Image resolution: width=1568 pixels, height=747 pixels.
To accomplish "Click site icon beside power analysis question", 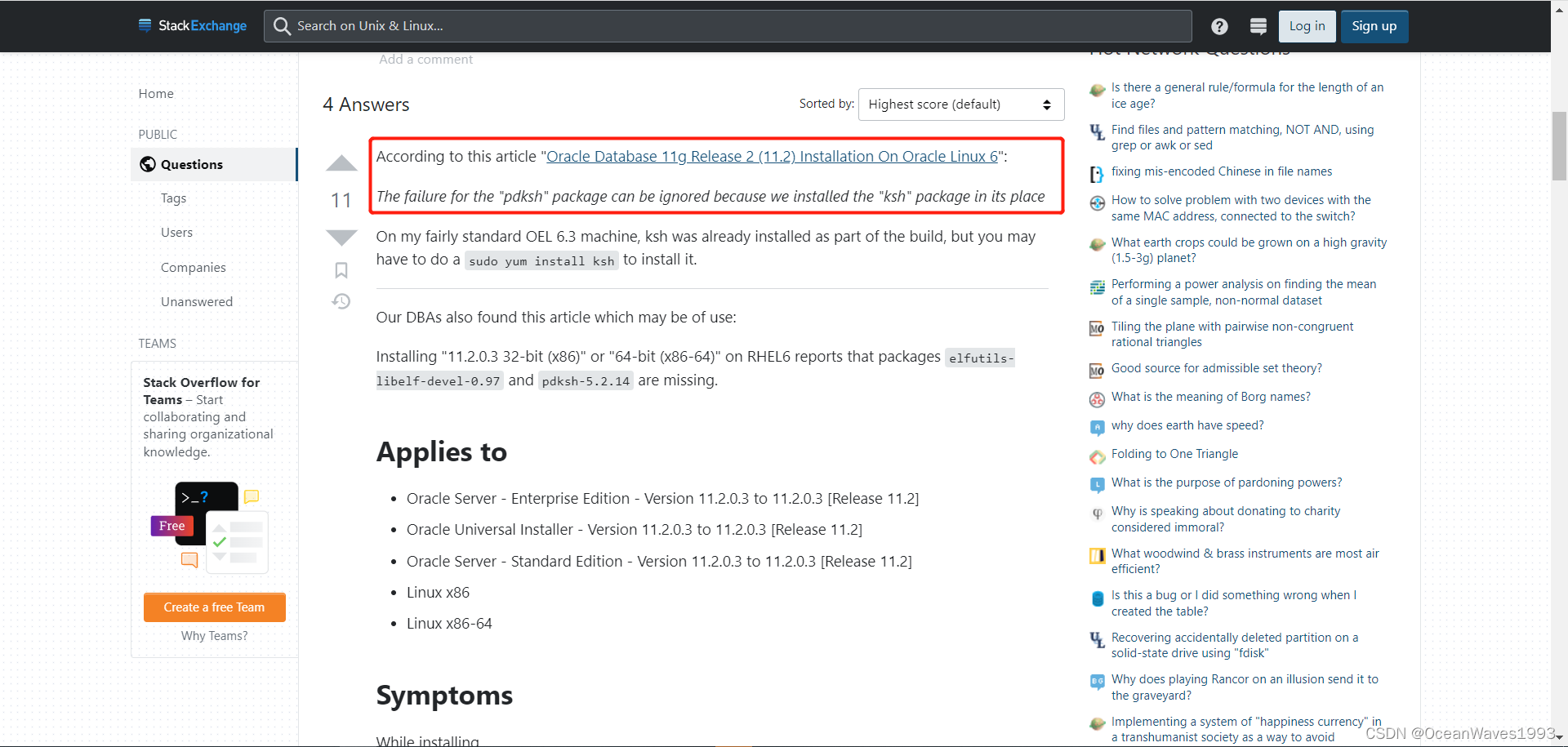I will 1098,287.
